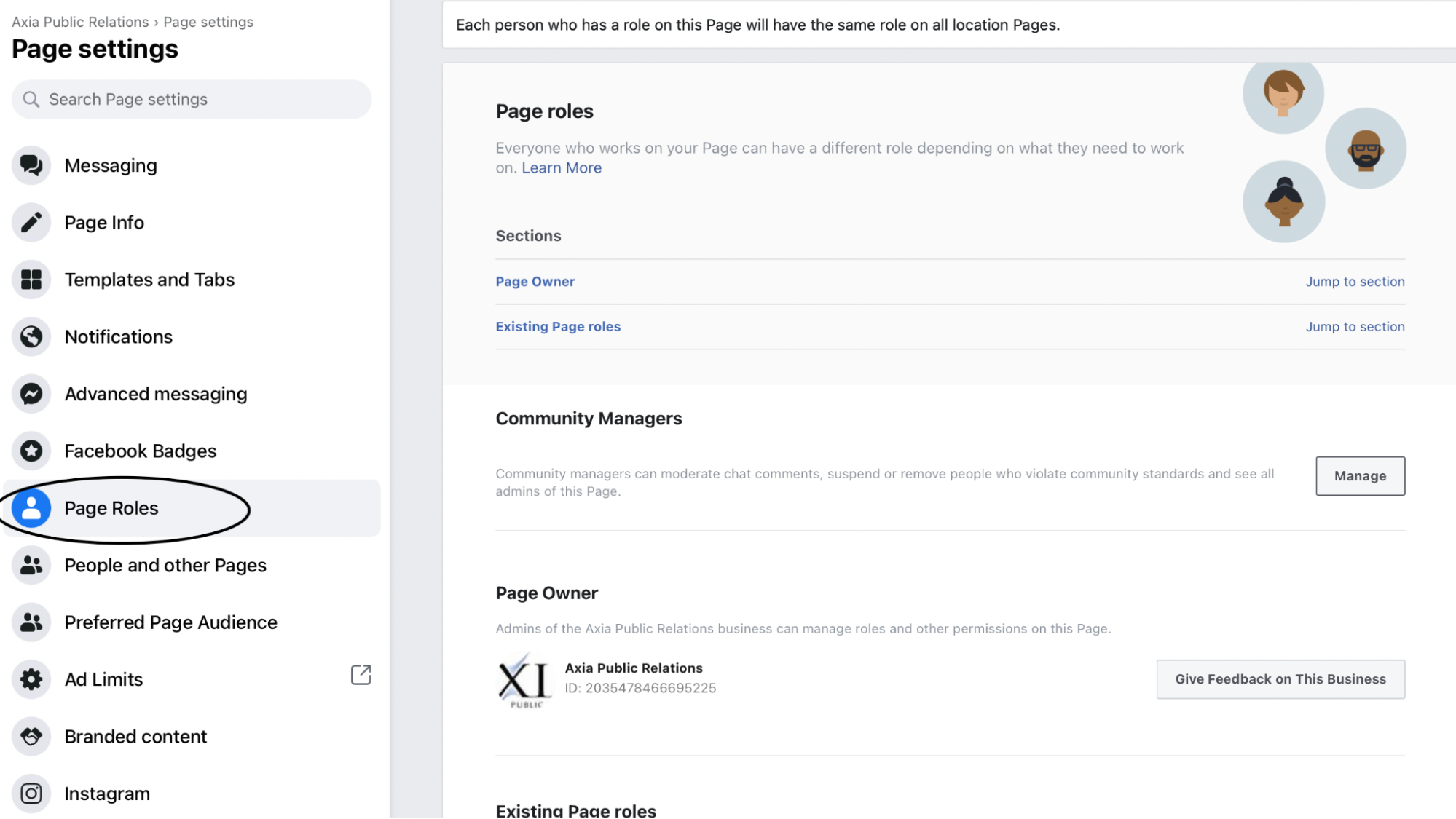Select the Templates and Tabs grid icon
The width and height of the screenshot is (1456, 819).
31,280
